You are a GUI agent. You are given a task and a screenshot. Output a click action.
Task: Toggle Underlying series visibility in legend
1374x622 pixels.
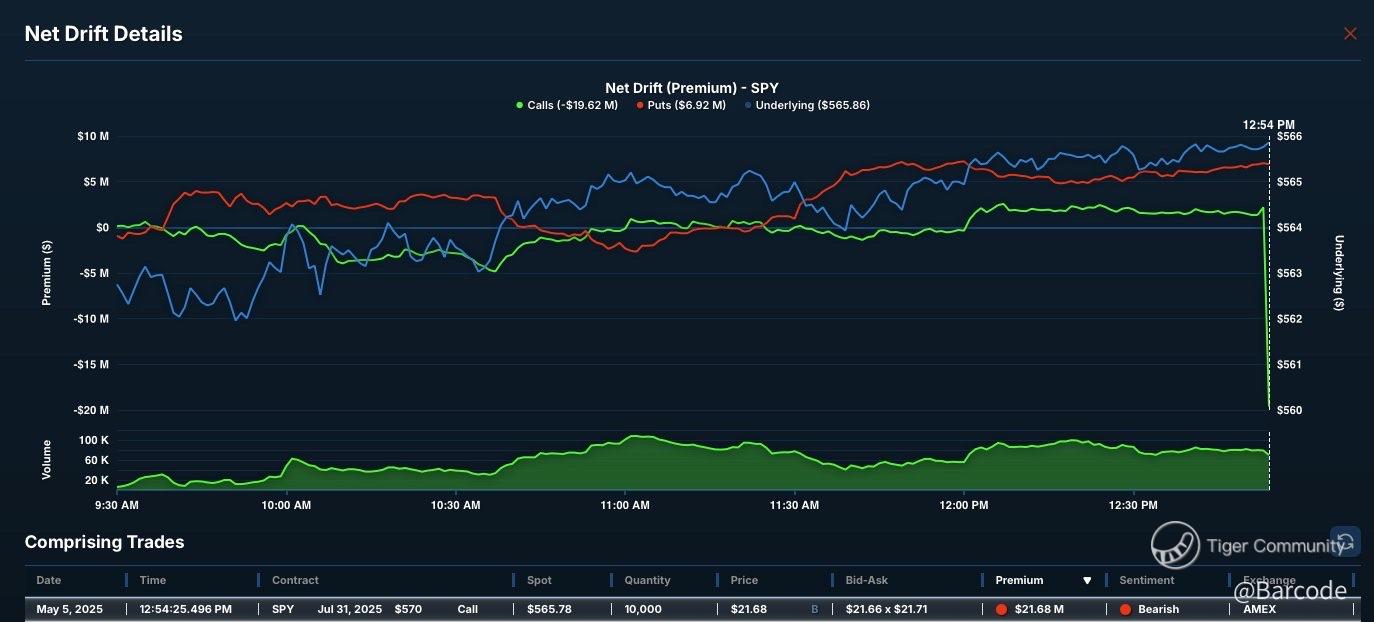[x=812, y=105]
